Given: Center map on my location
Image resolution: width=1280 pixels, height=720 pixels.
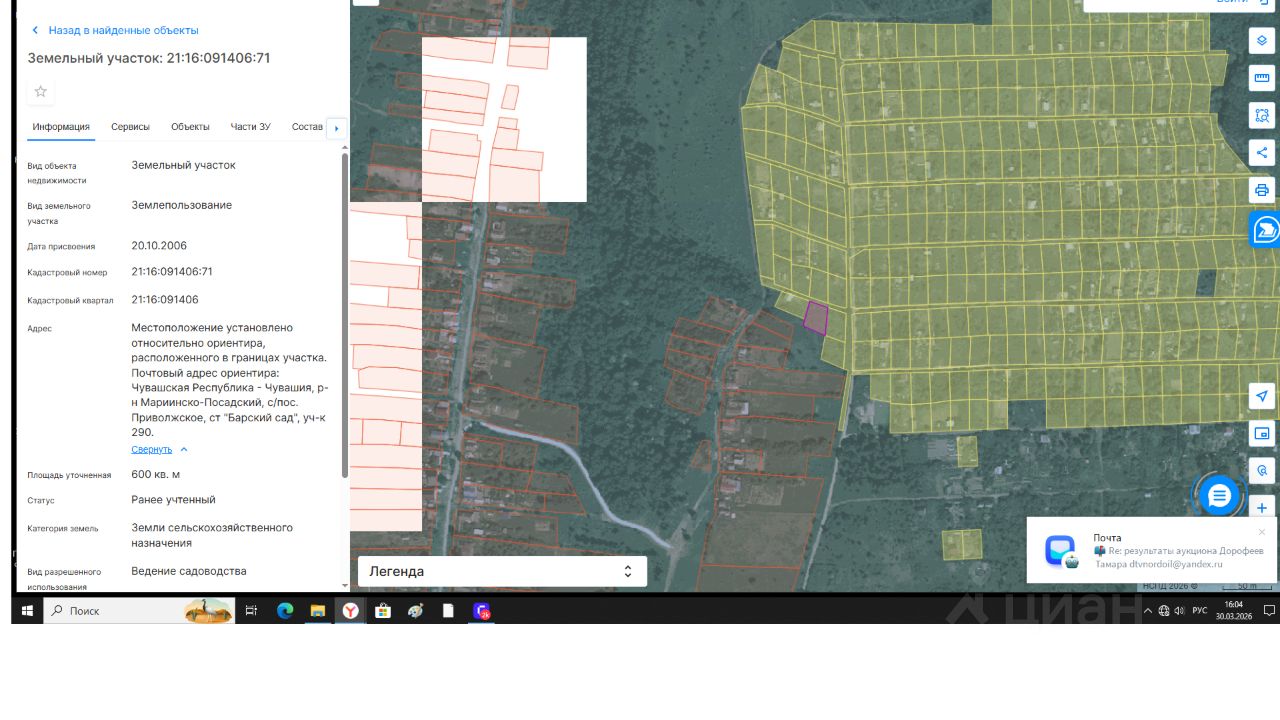Looking at the screenshot, I should pyautogui.click(x=1262, y=396).
